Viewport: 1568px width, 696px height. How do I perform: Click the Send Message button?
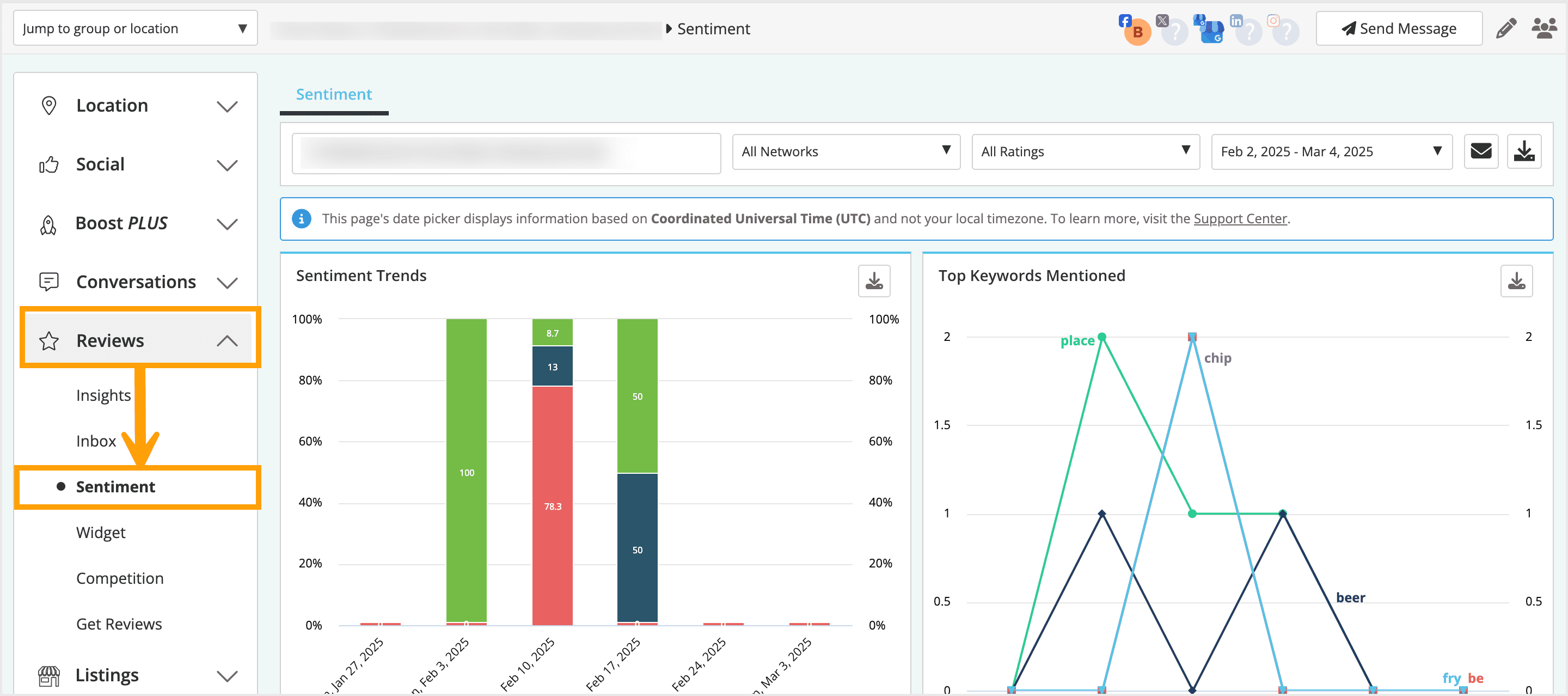point(1398,29)
